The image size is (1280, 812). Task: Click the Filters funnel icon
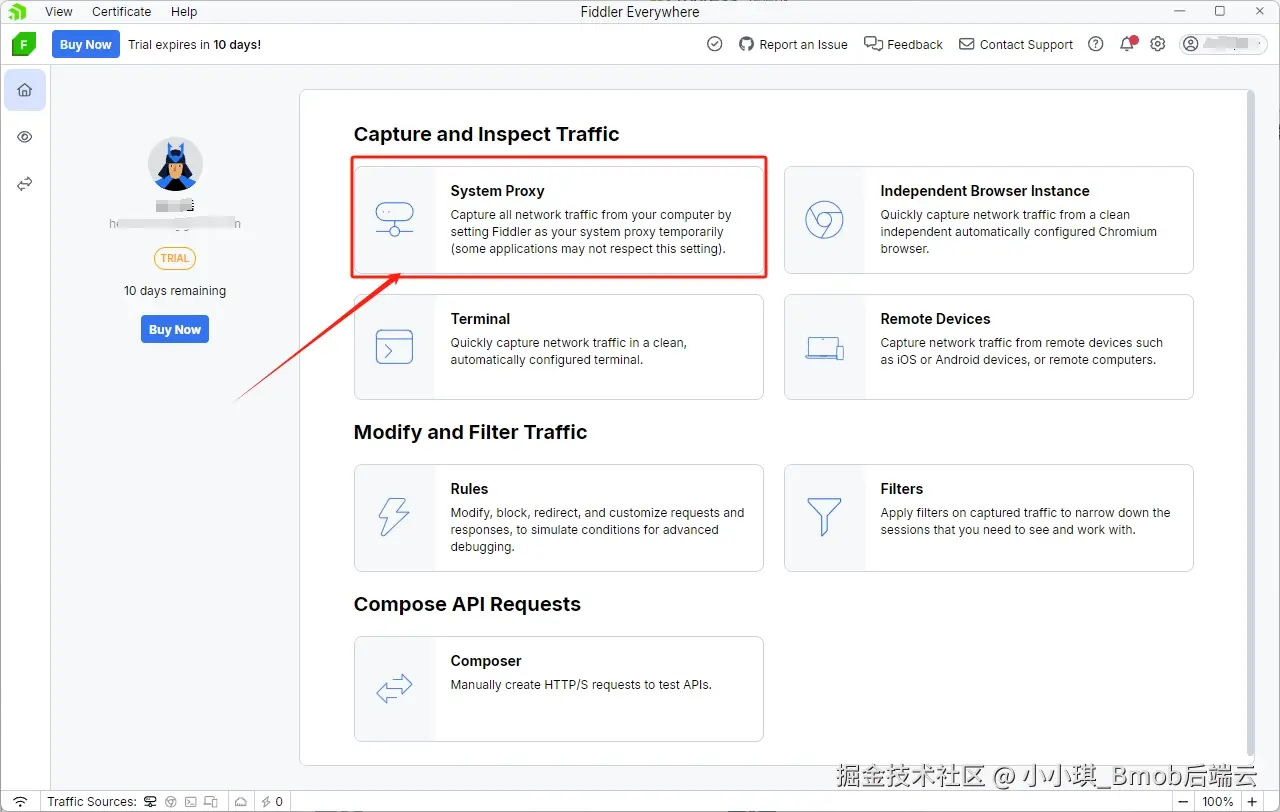pyautogui.click(x=824, y=518)
